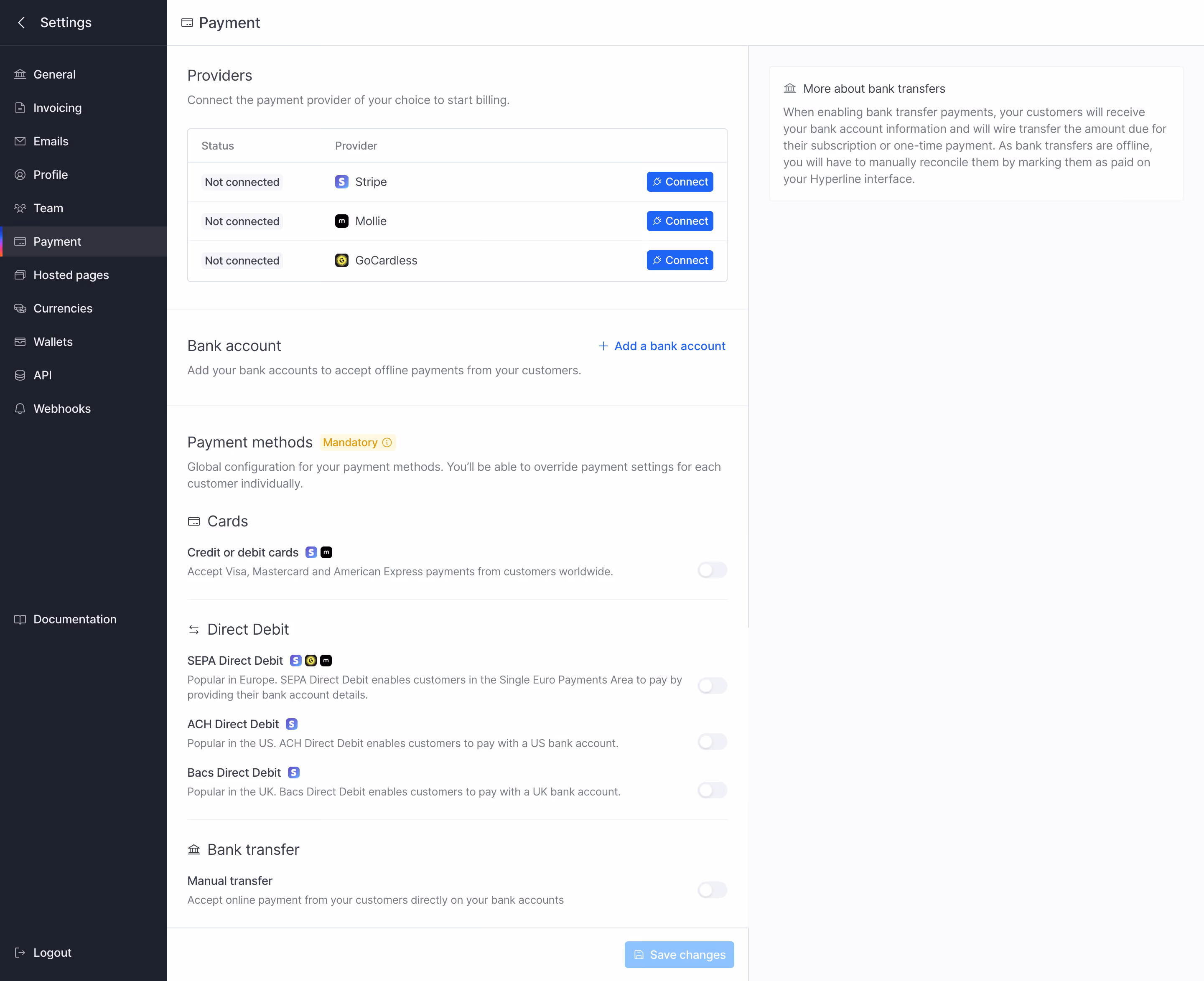The width and height of the screenshot is (1204, 981).
Task: Enable Manual transfer toggle
Action: [x=712, y=890]
